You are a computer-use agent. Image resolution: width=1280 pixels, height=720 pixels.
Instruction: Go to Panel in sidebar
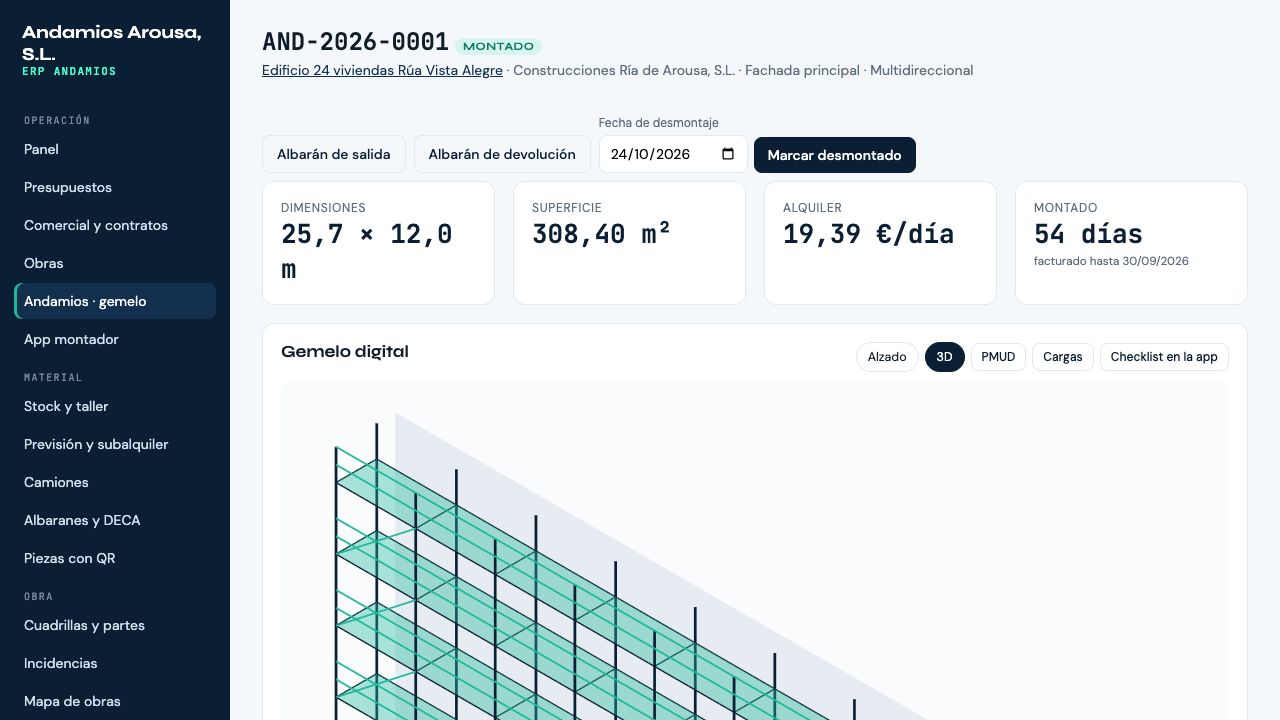click(115, 149)
